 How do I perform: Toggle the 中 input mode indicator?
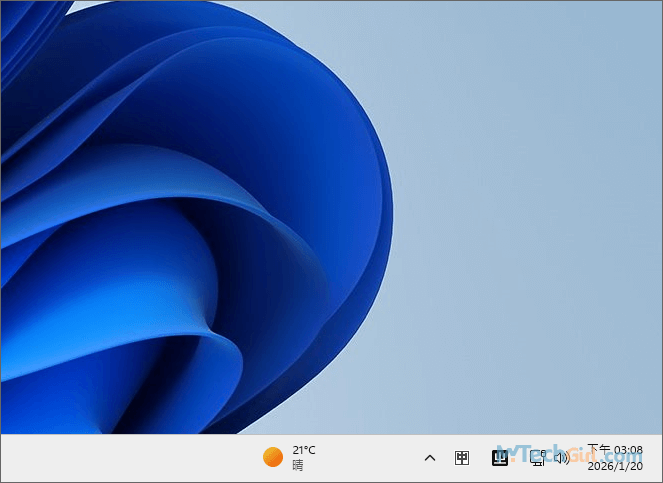[462, 458]
